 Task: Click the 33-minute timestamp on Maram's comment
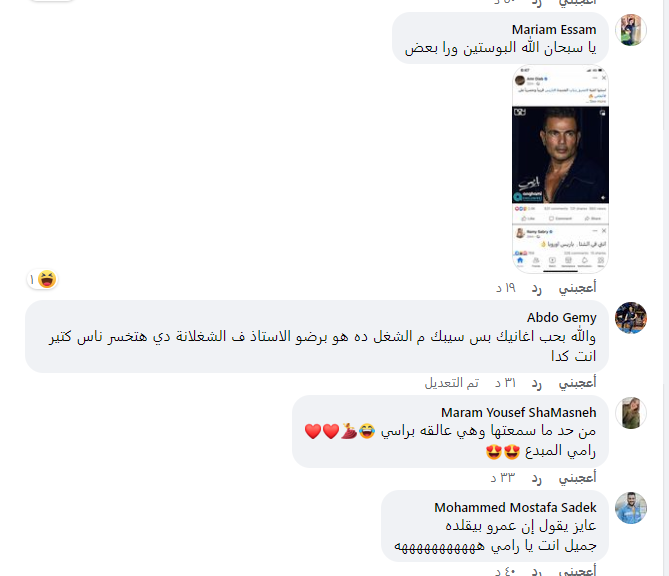tap(503, 478)
